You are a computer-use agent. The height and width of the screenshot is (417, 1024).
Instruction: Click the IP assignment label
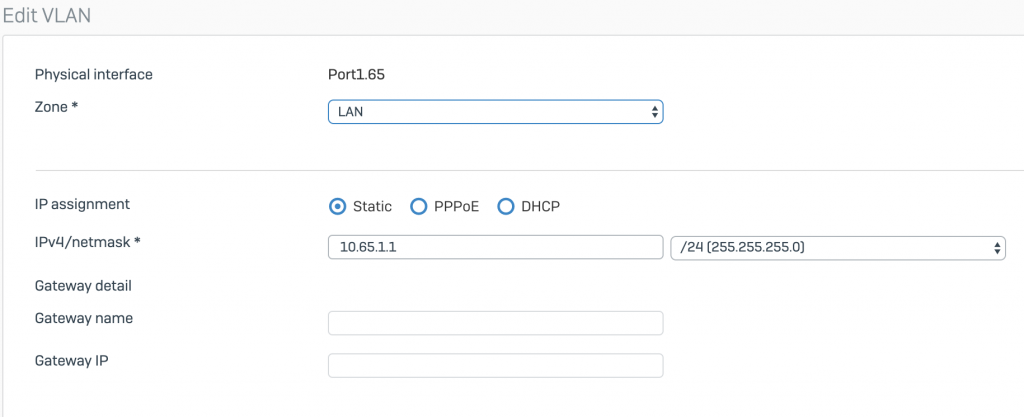(x=82, y=204)
